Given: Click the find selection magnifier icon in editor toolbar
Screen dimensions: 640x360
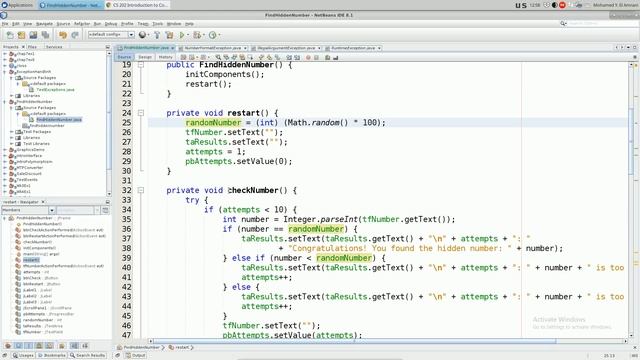Looking at the screenshot, I should [x=218, y=58].
